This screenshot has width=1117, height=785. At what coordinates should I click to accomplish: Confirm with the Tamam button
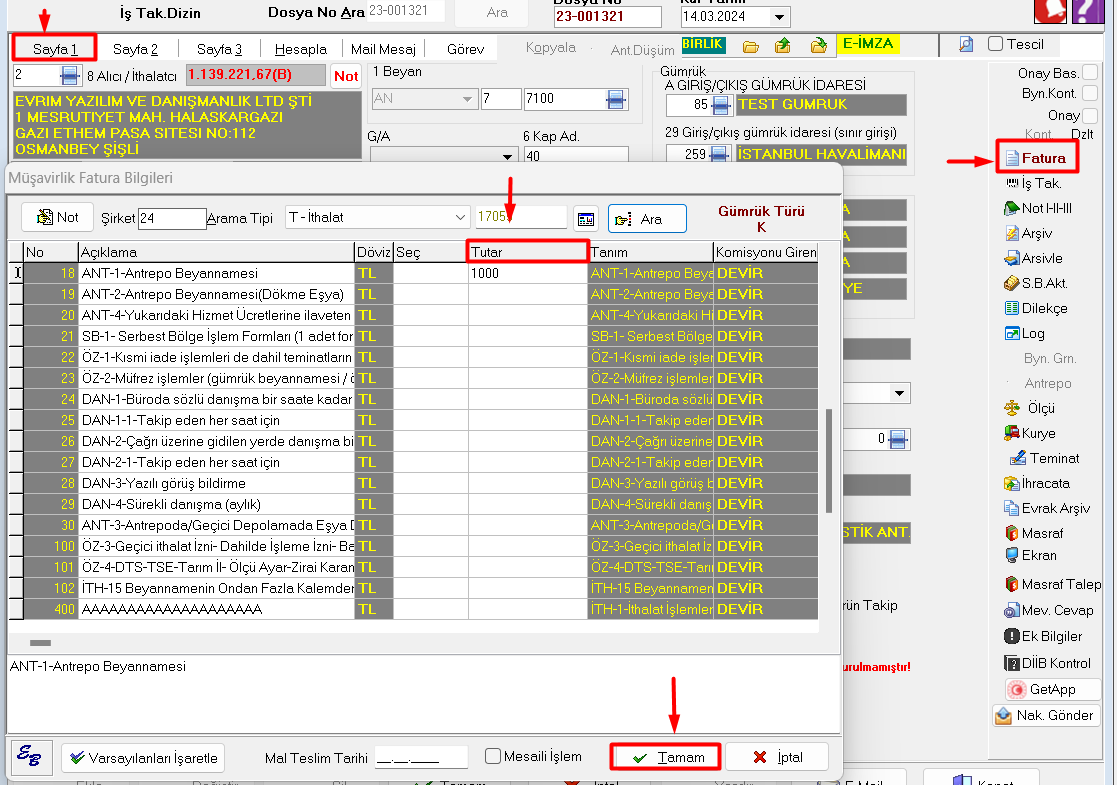pyautogui.click(x=666, y=757)
